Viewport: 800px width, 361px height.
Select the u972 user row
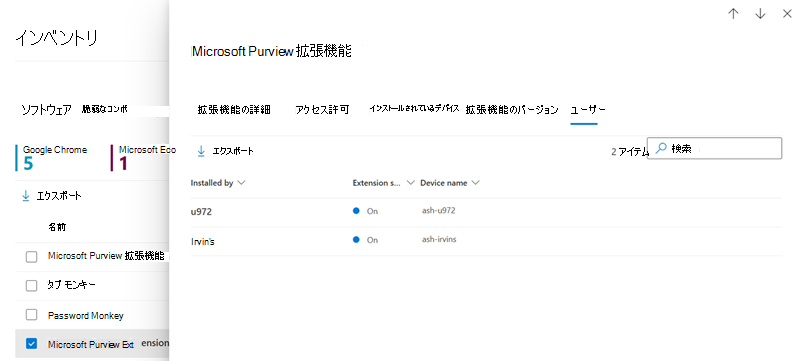(486, 212)
